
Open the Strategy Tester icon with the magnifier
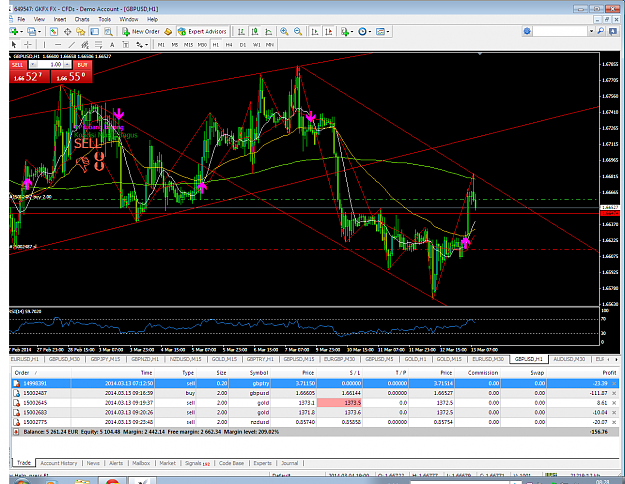pos(108,31)
